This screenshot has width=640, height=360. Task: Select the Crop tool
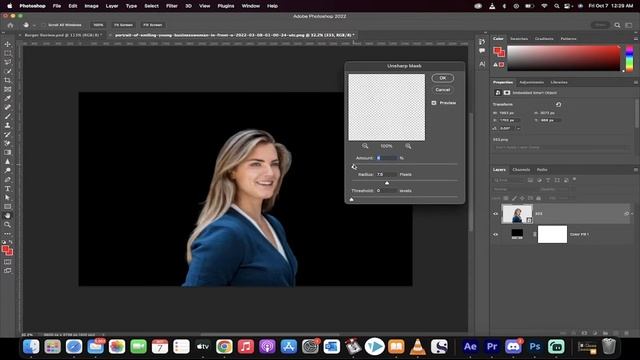(7, 80)
